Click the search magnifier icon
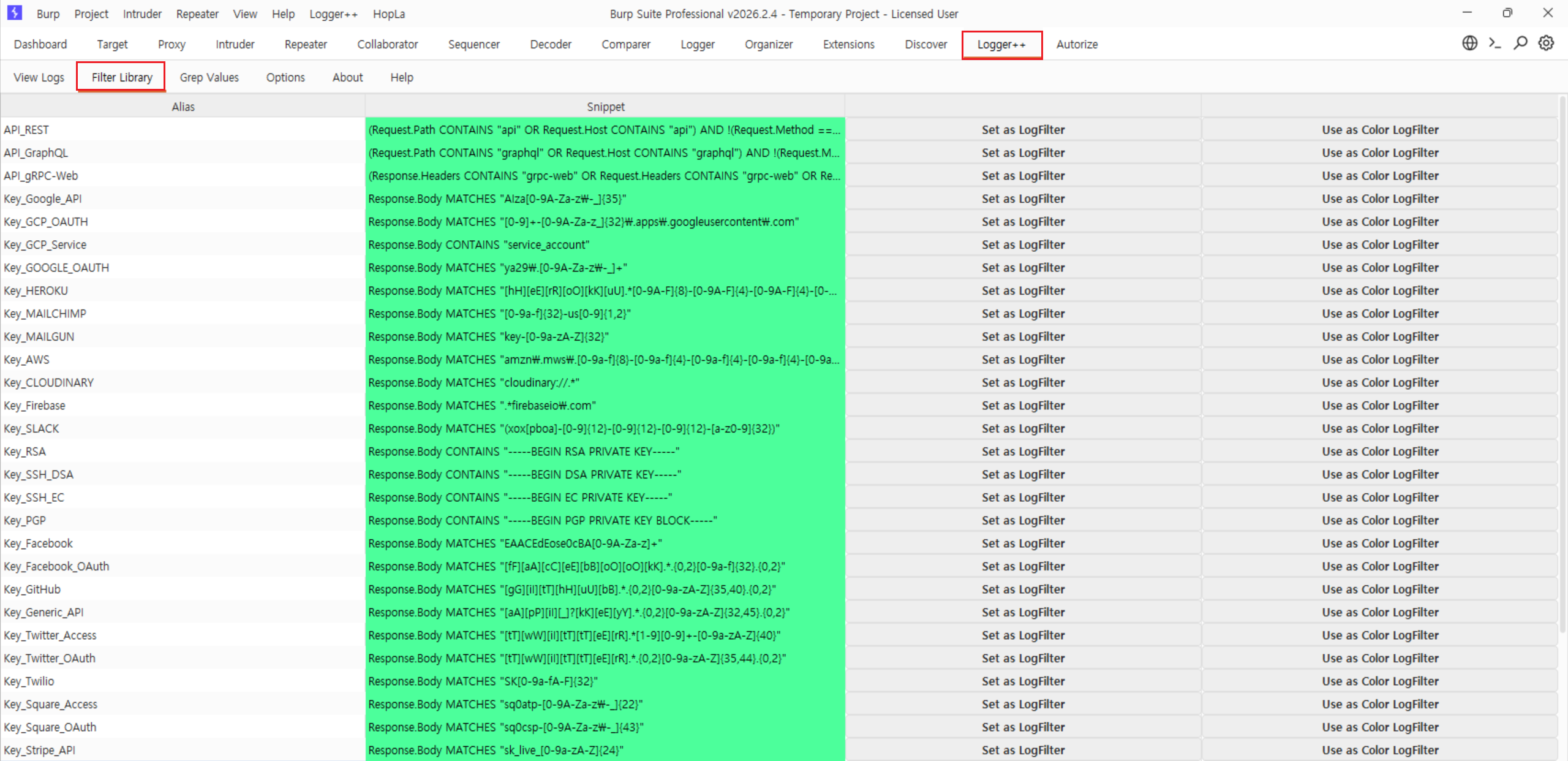The height and width of the screenshot is (761, 1568). pyautogui.click(x=1520, y=44)
